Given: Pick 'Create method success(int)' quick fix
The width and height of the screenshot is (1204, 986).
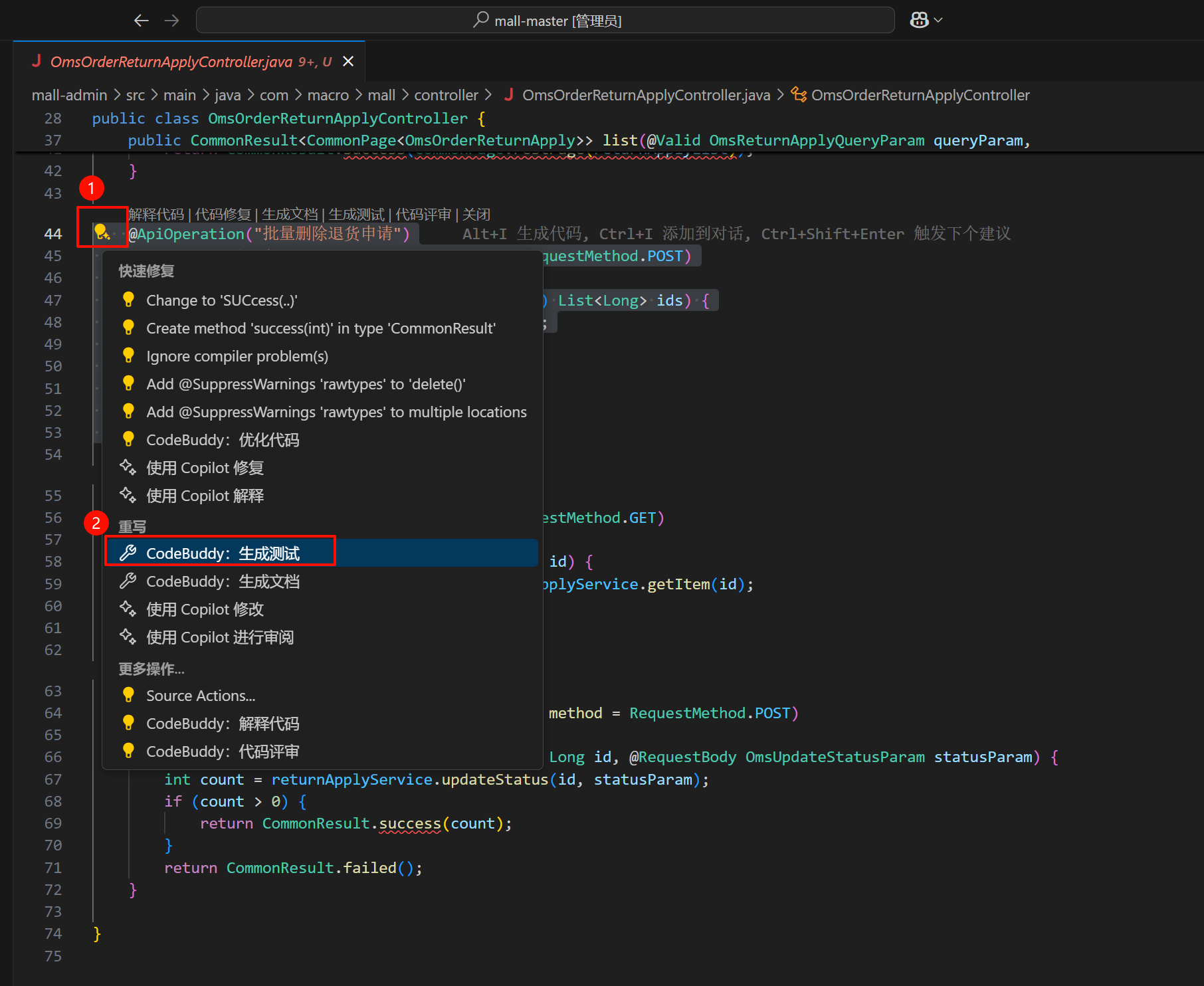Looking at the screenshot, I should click(320, 328).
